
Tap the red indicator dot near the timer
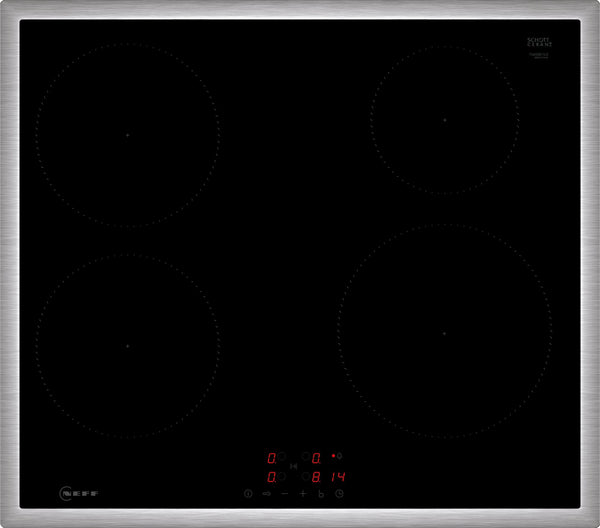(x=333, y=456)
